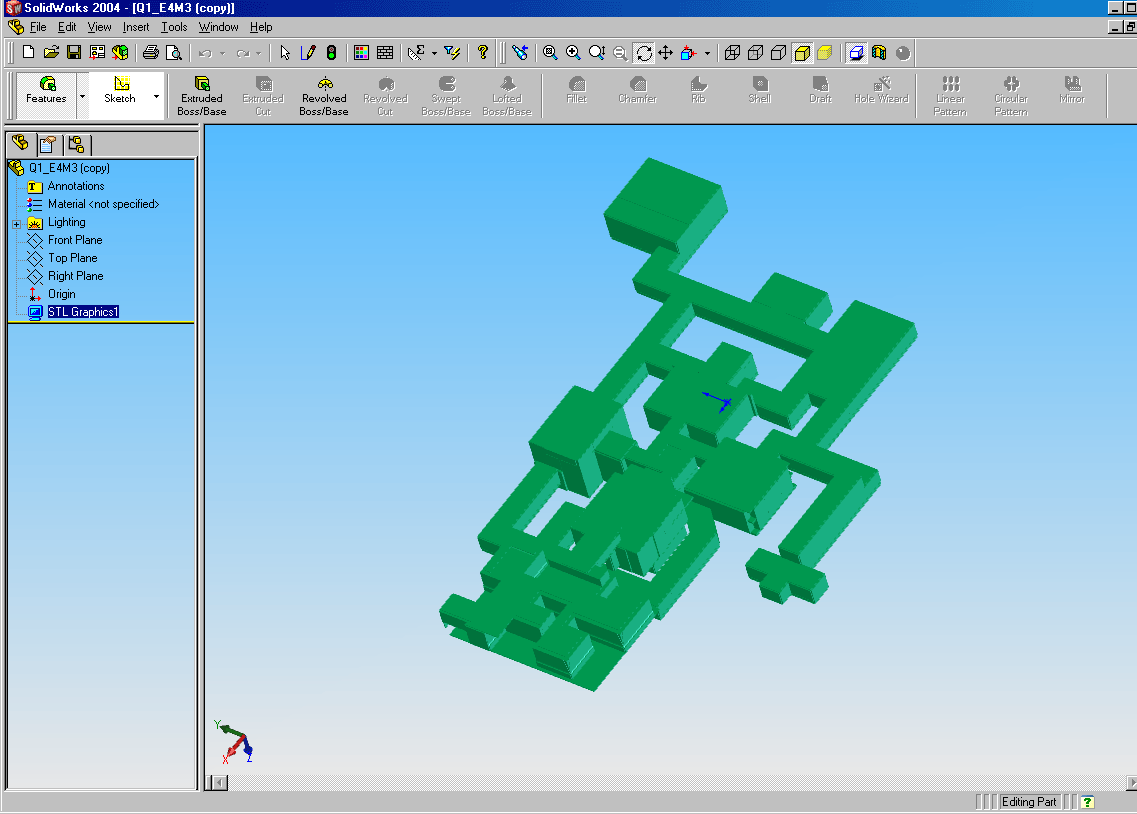Select the Rebuild traffic light icon

pos(331,52)
